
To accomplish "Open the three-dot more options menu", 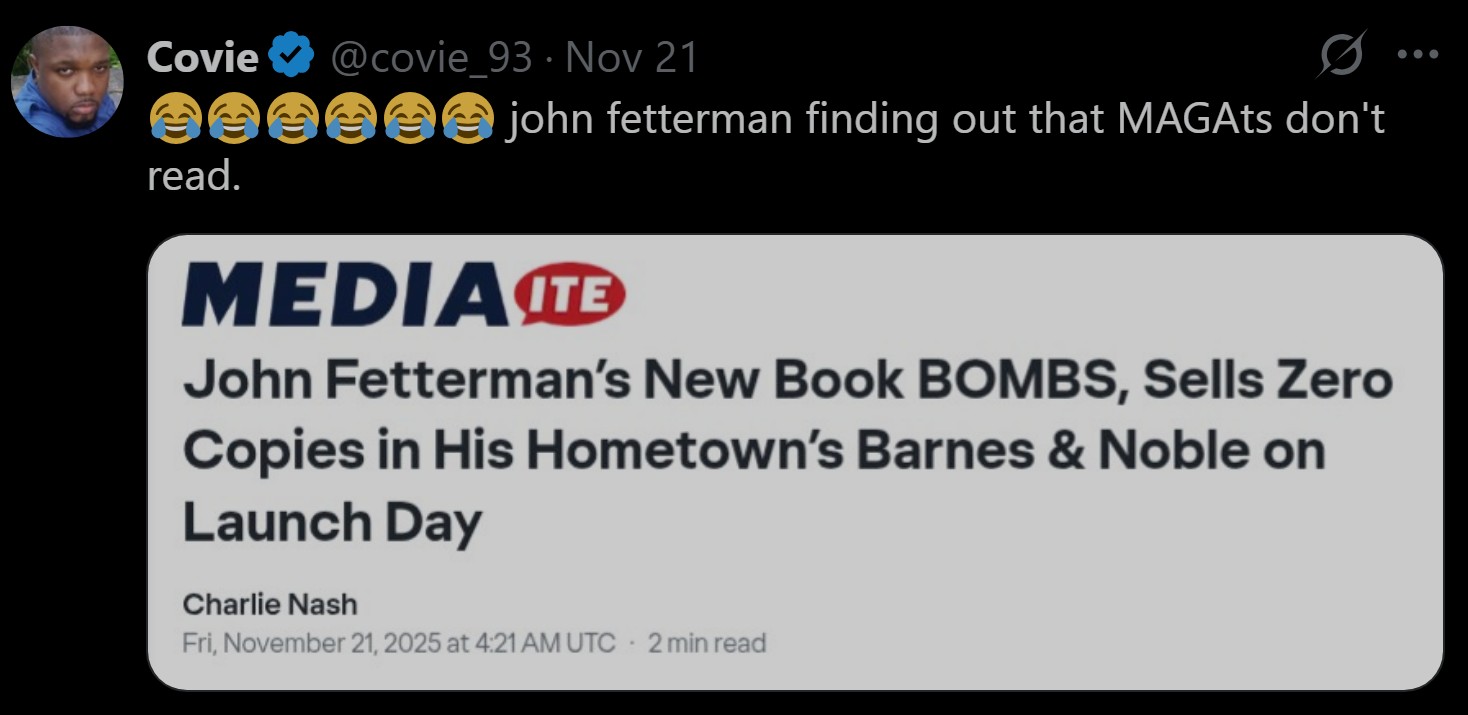I will click(x=1417, y=56).
